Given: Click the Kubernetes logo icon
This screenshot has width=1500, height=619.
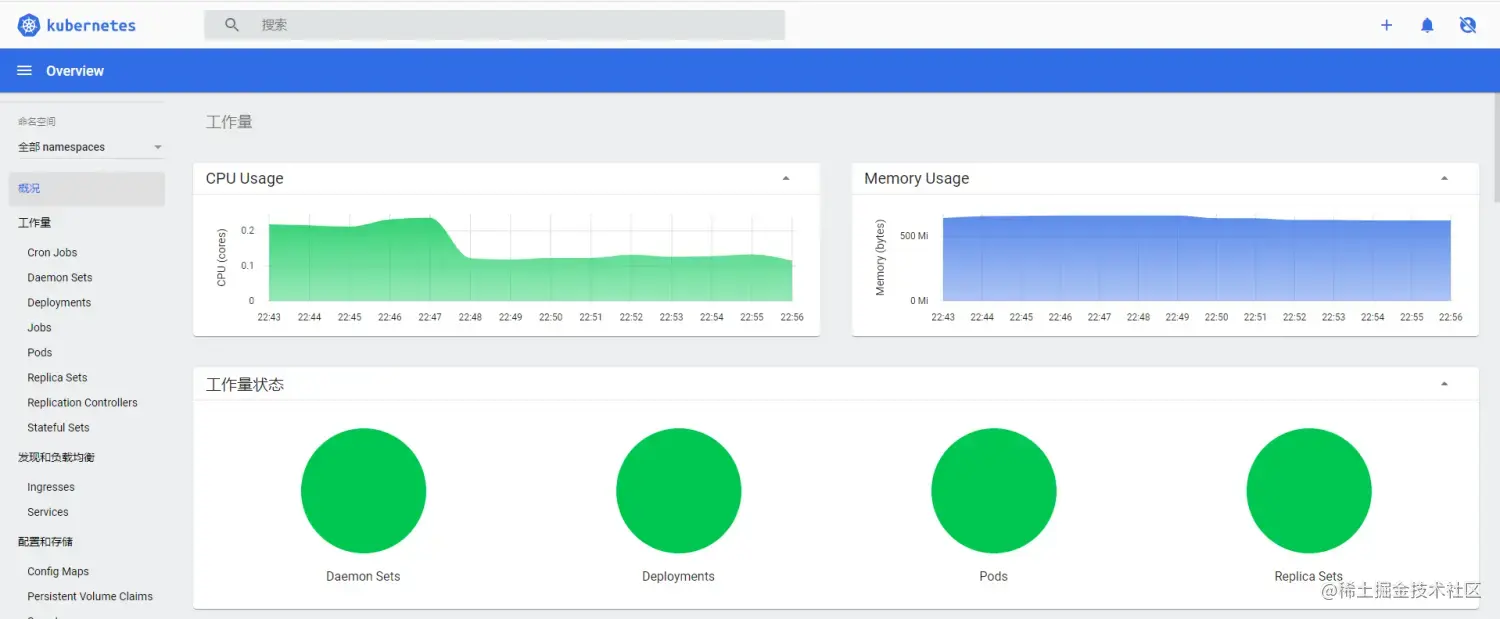Looking at the screenshot, I should (x=29, y=25).
